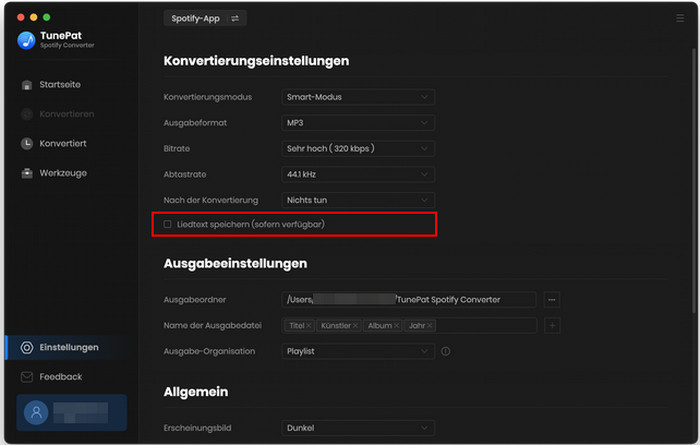Open the hamburger menu at top right

680,18
